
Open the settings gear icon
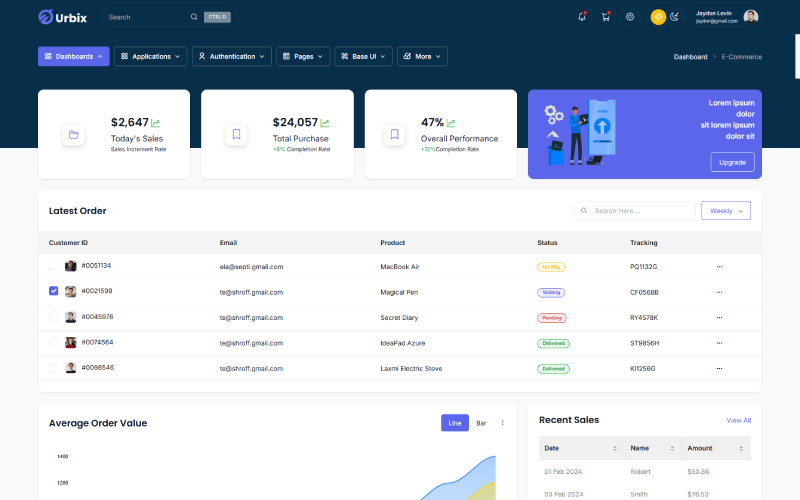click(630, 17)
